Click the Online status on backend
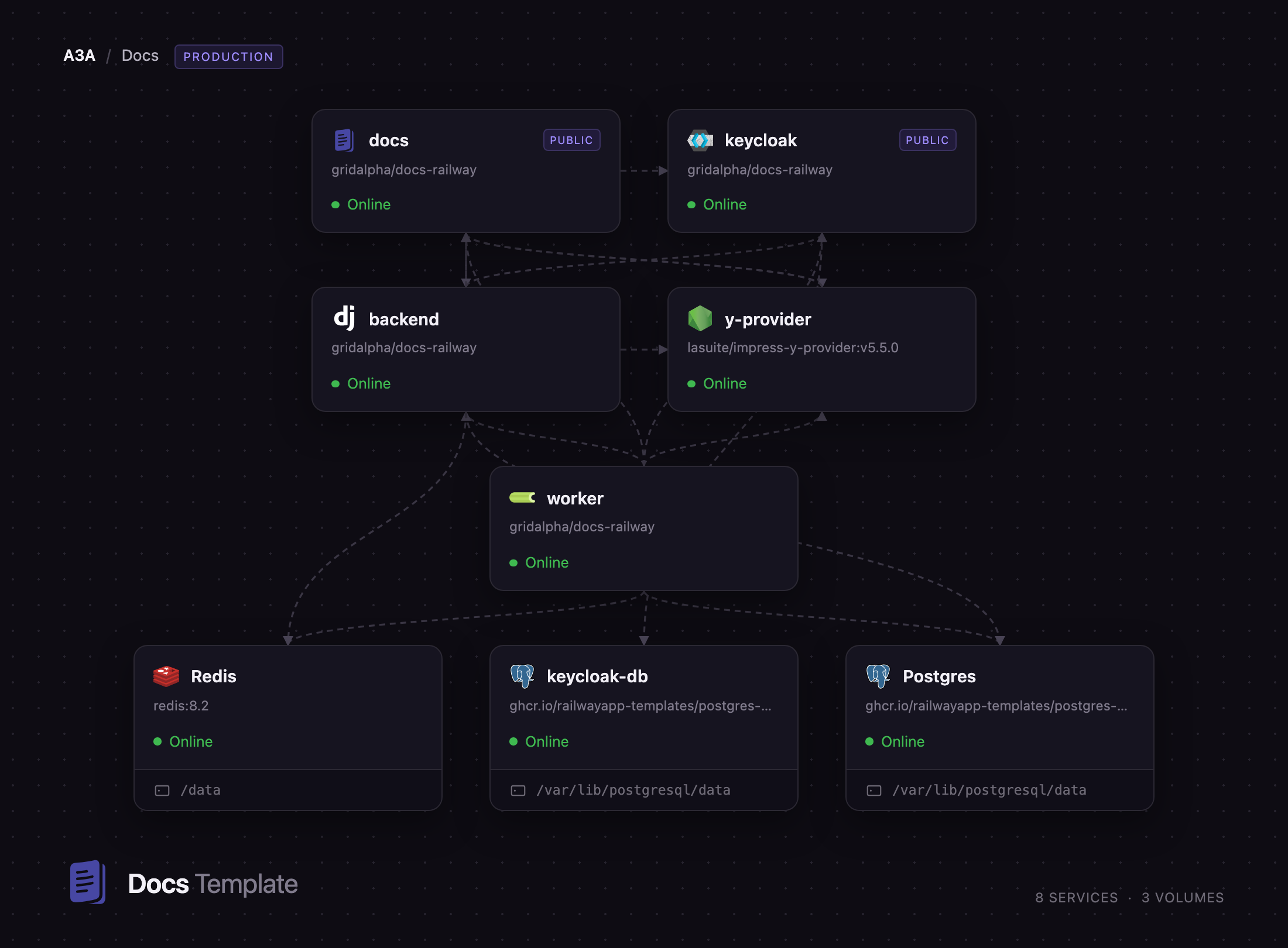Image resolution: width=1288 pixels, height=948 pixels. (369, 384)
